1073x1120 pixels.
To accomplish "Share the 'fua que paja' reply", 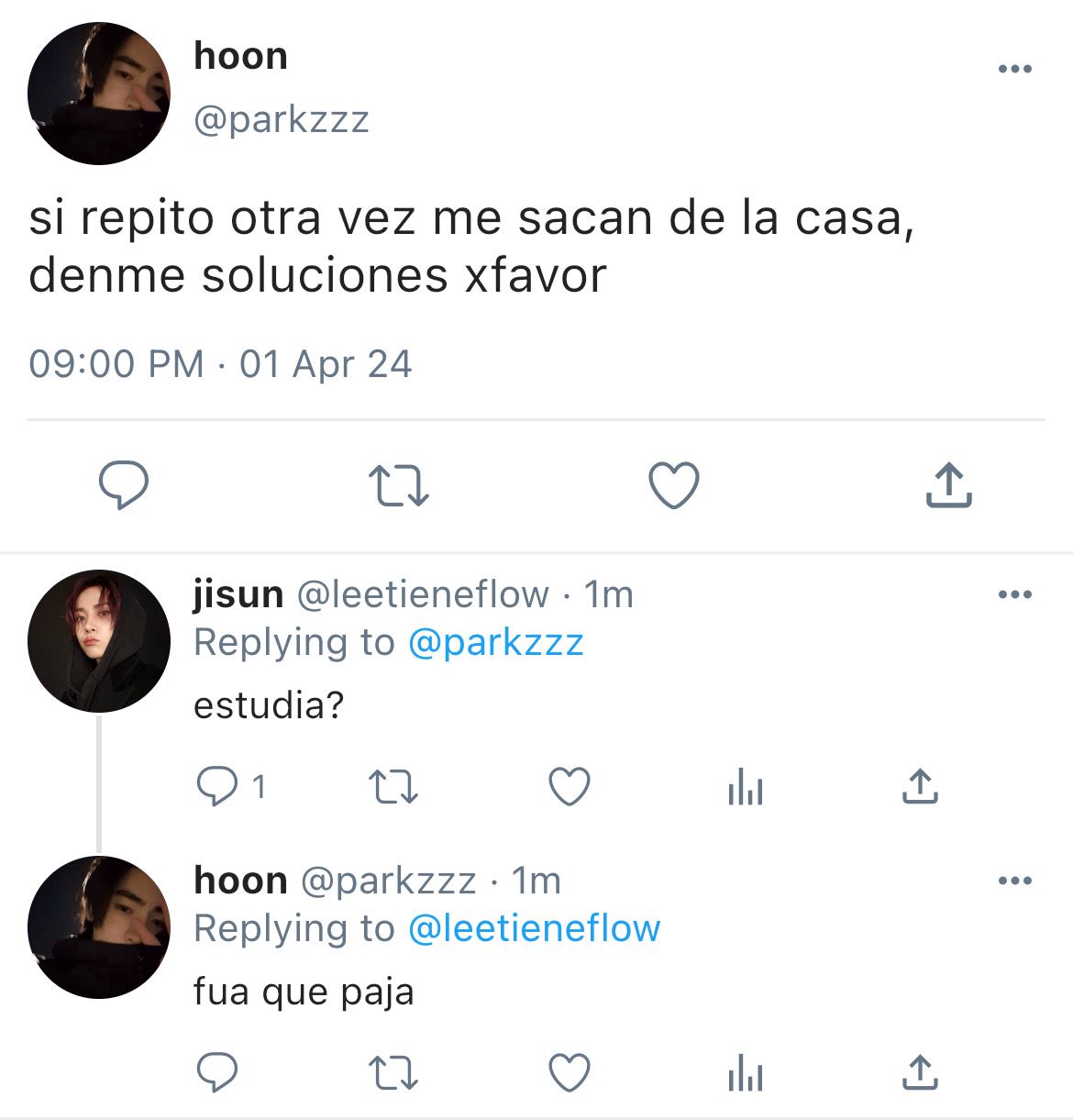I will (920, 1073).
